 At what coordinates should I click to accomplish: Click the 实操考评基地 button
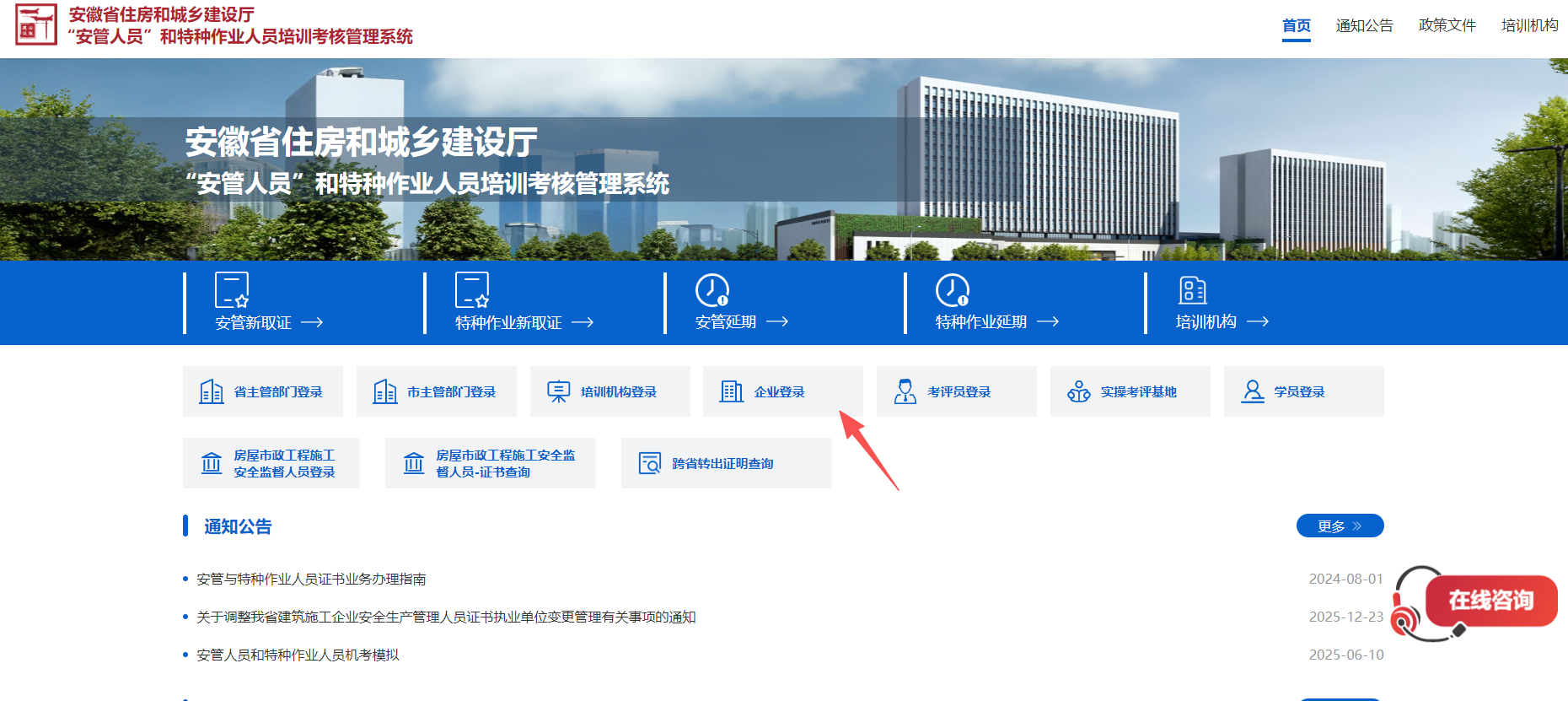coord(1130,391)
